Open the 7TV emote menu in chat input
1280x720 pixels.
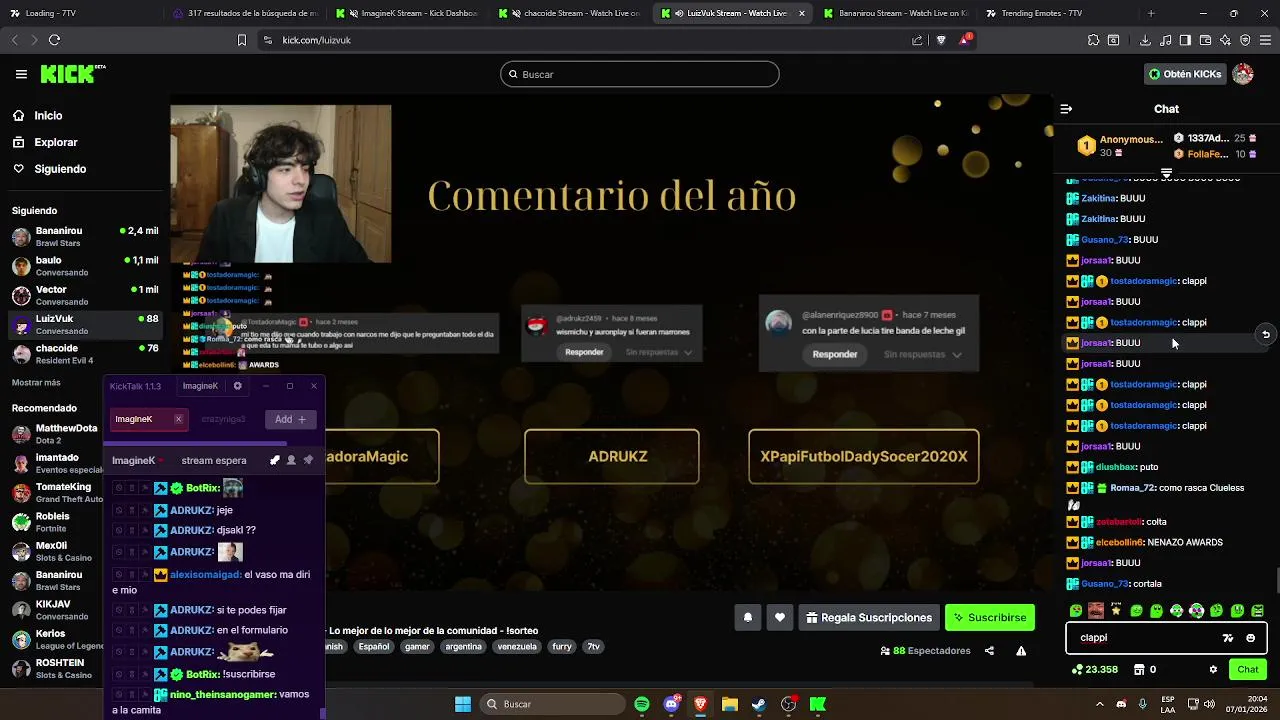(x=1228, y=638)
